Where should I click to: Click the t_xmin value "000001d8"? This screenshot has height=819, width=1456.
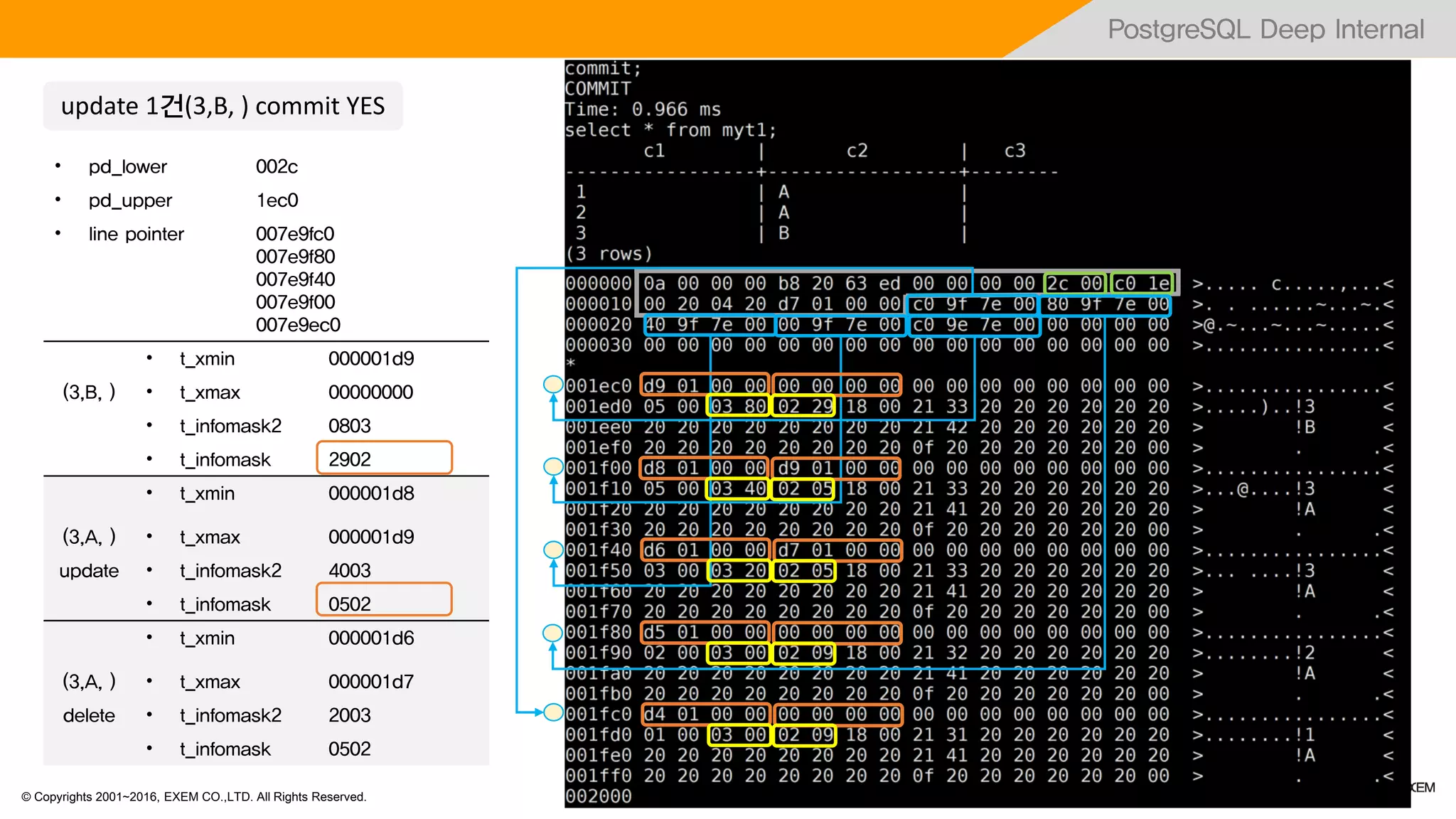pyautogui.click(x=371, y=493)
